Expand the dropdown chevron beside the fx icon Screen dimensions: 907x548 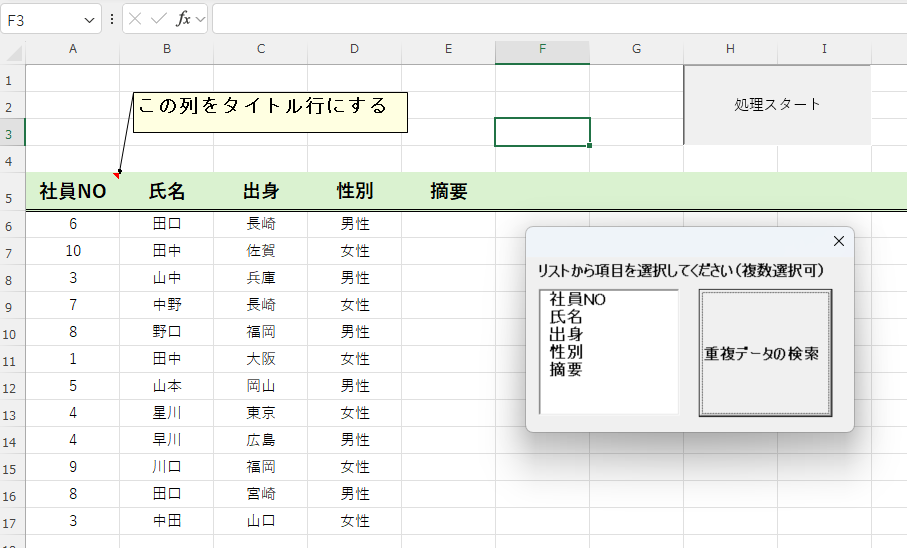(x=201, y=19)
